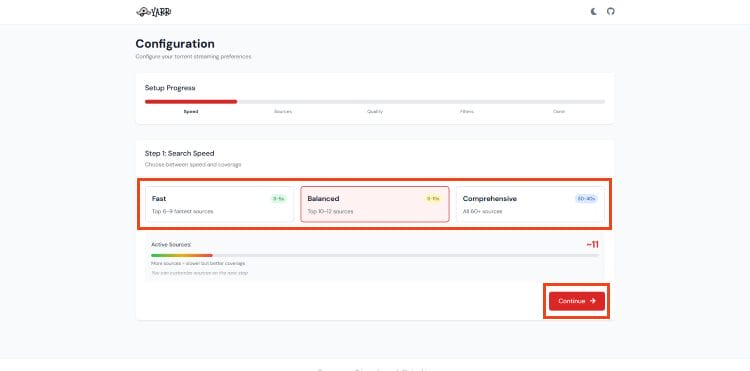Go to the Filters step label
Viewport: 750px width, 371px height.
tap(467, 111)
